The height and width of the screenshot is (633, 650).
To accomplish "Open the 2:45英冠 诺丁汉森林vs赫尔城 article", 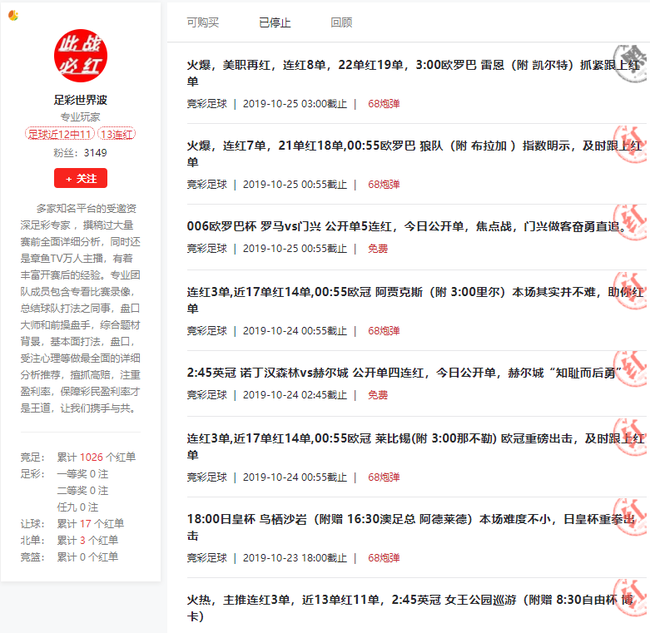I will [x=405, y=373].
